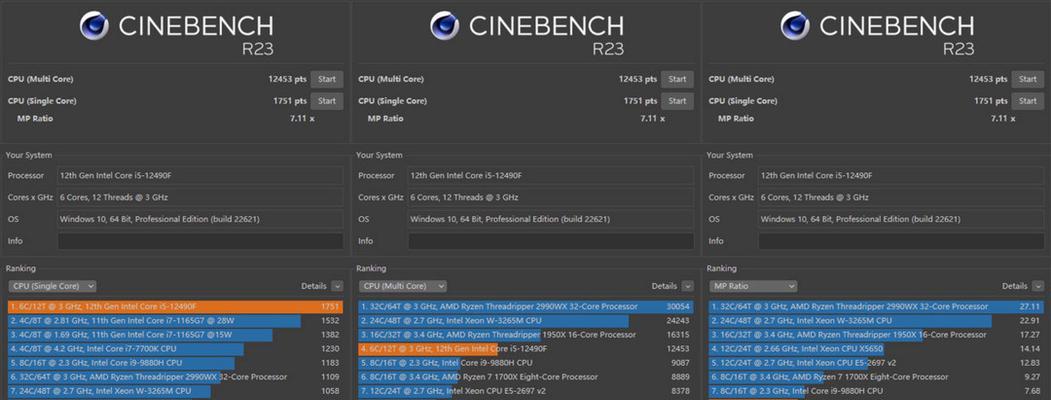The image size is (1051, 400).
Task: Select i5-12490F row scoring 12453 in multi core ranking
Action: 526,349
